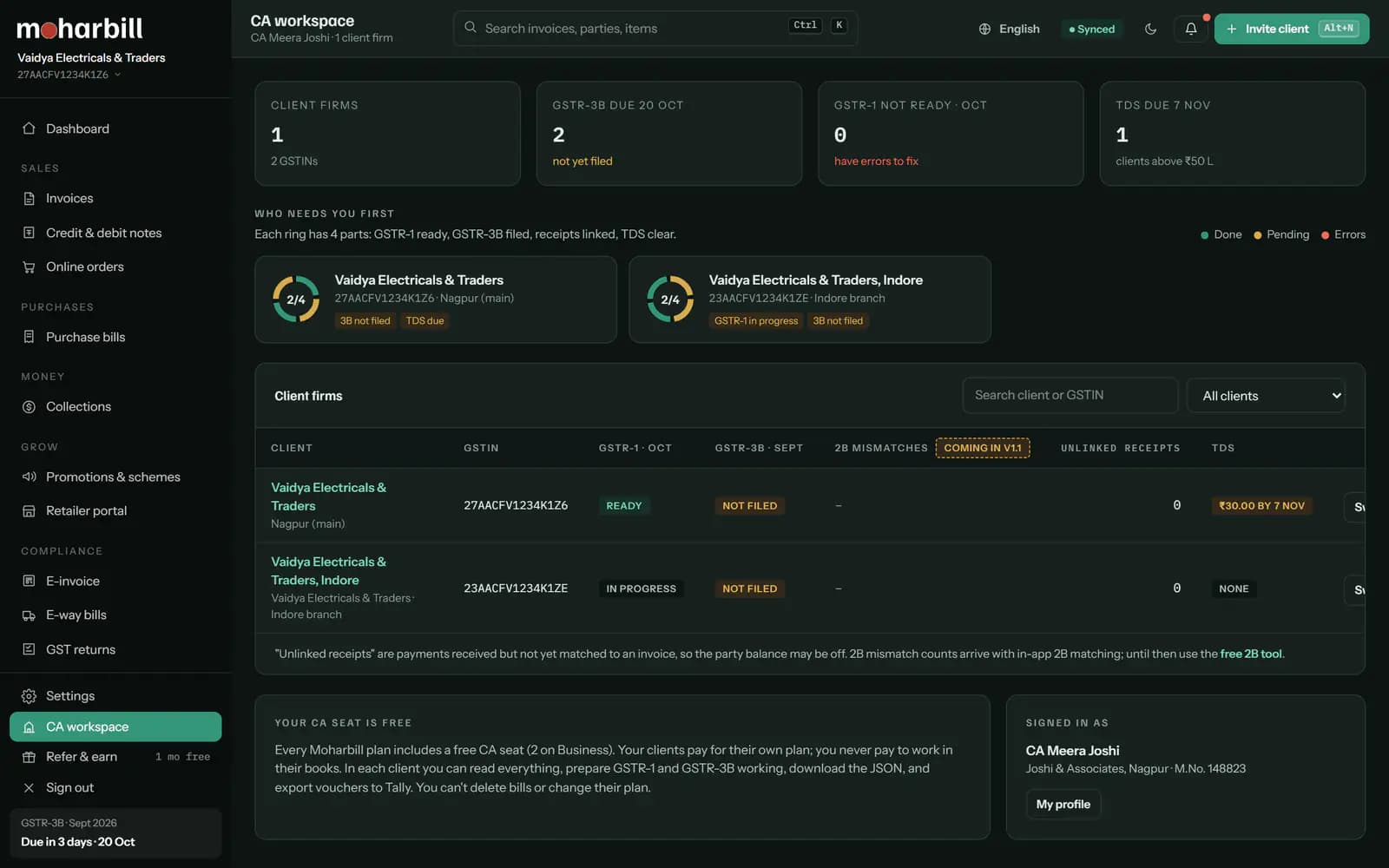Click the Synced status indicator
The image size is (1389, 868).
pos(1091,29)
